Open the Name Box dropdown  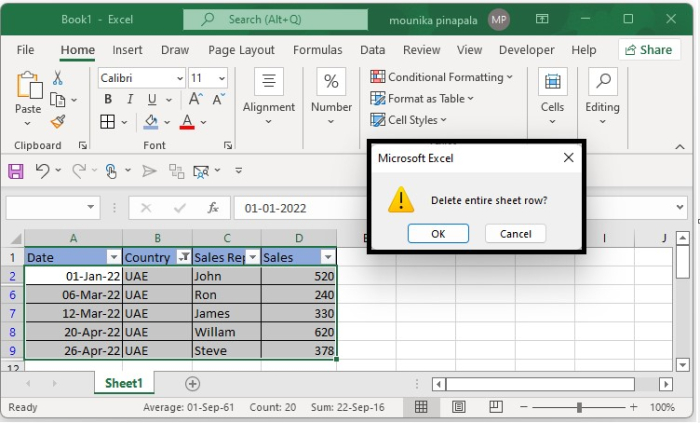(91, 207)
